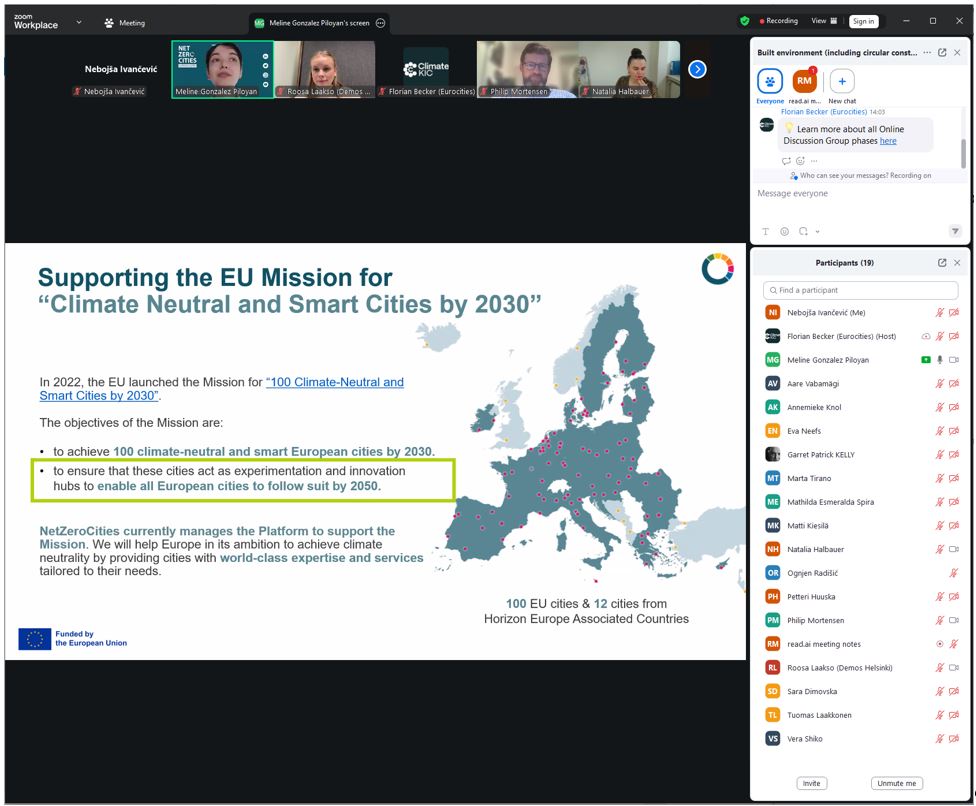This screenshot has width=976, height=806.
Task: Toggle camera for Nebojša Ivančević (Me)
Action: pyautogui.click(x=953, y=313)
